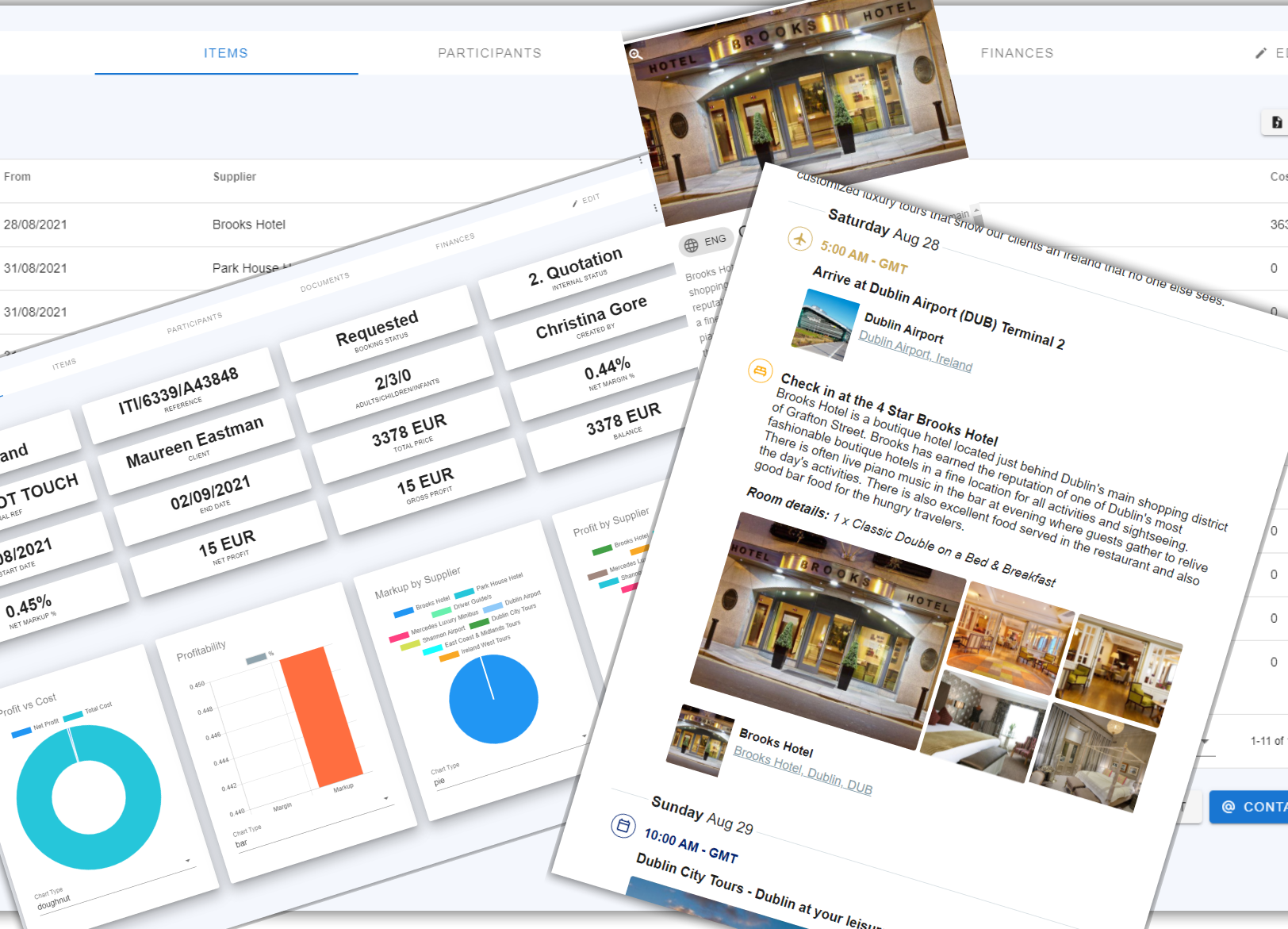This screenshot has width=1288, height=929.
Task: Select the ITEMS tab
Action: 226,53
